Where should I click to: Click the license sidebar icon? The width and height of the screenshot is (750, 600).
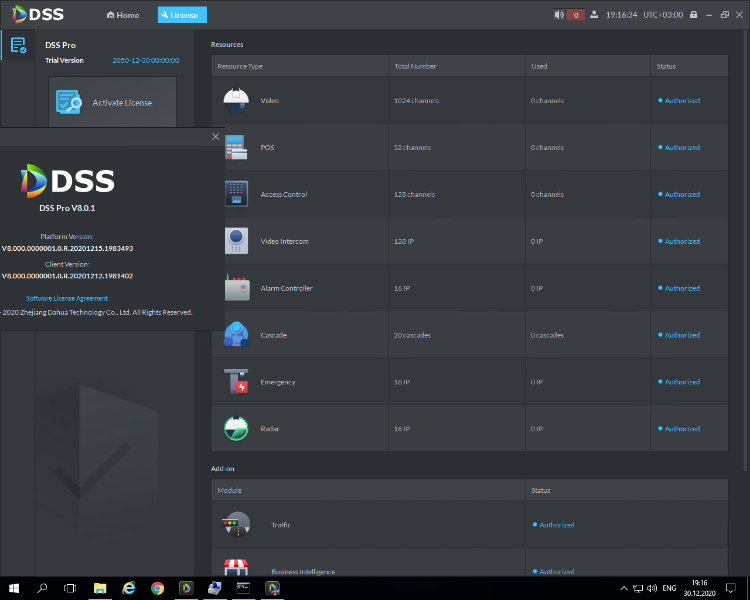(x=18, y=45)
